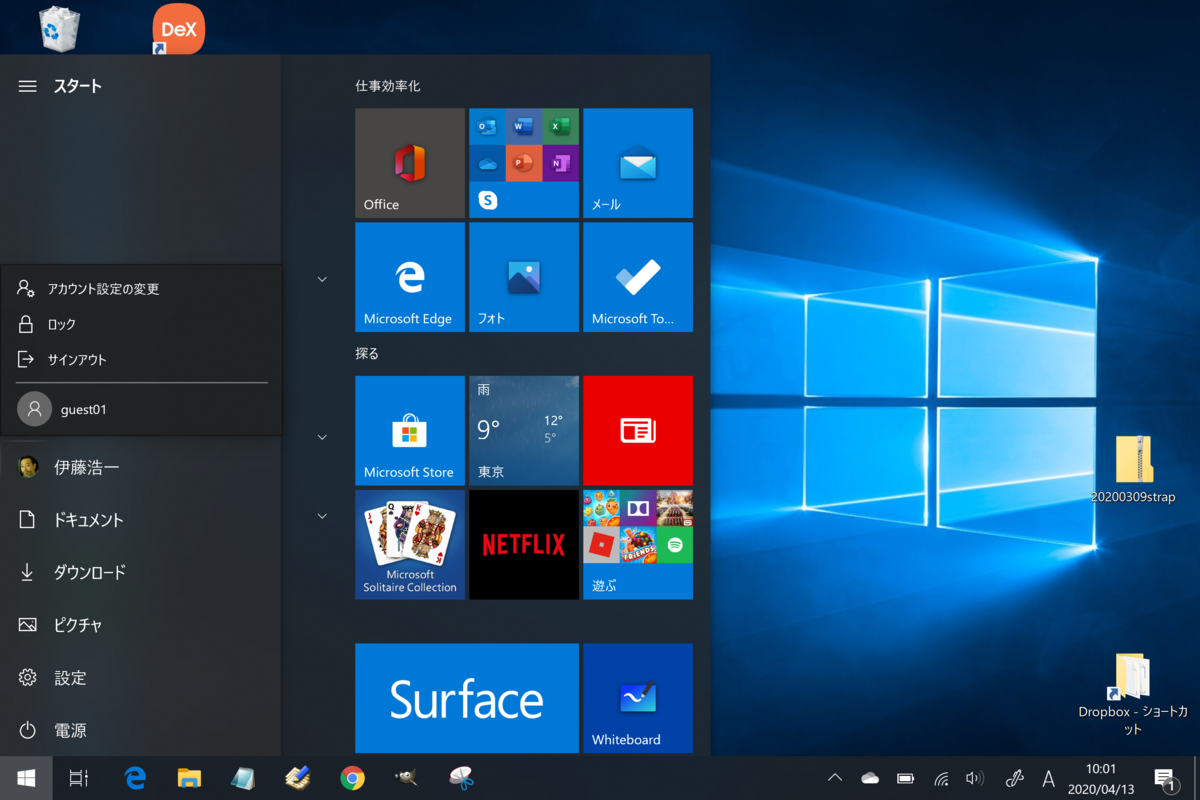The width and height of the screenshot is (1200, 800).
Task: Toggle the IME input mode A indicator
Action: coord(1048,778)
